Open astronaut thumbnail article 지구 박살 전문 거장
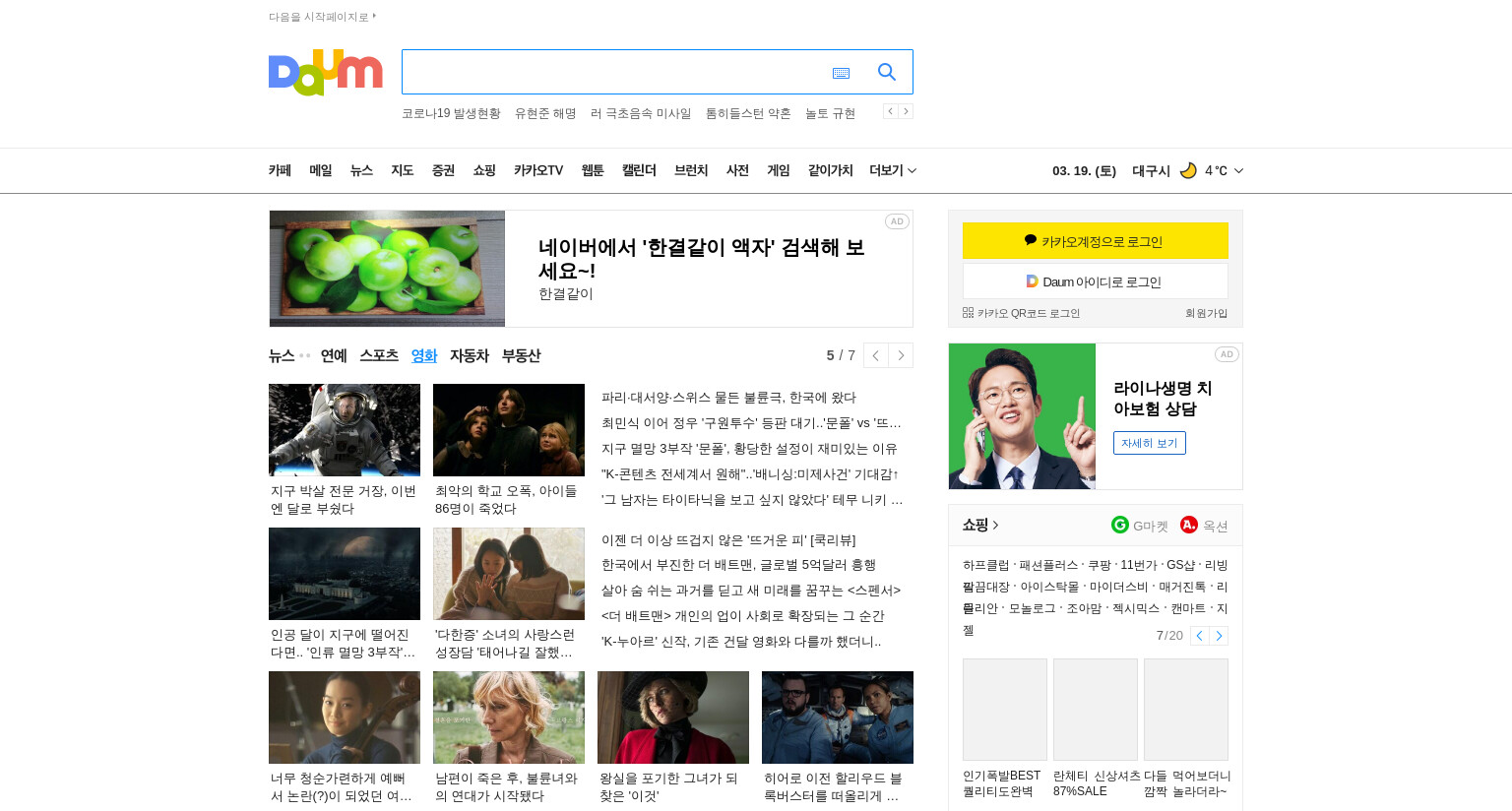Screen dimensions: 1512x811 (x=345, y=430)
